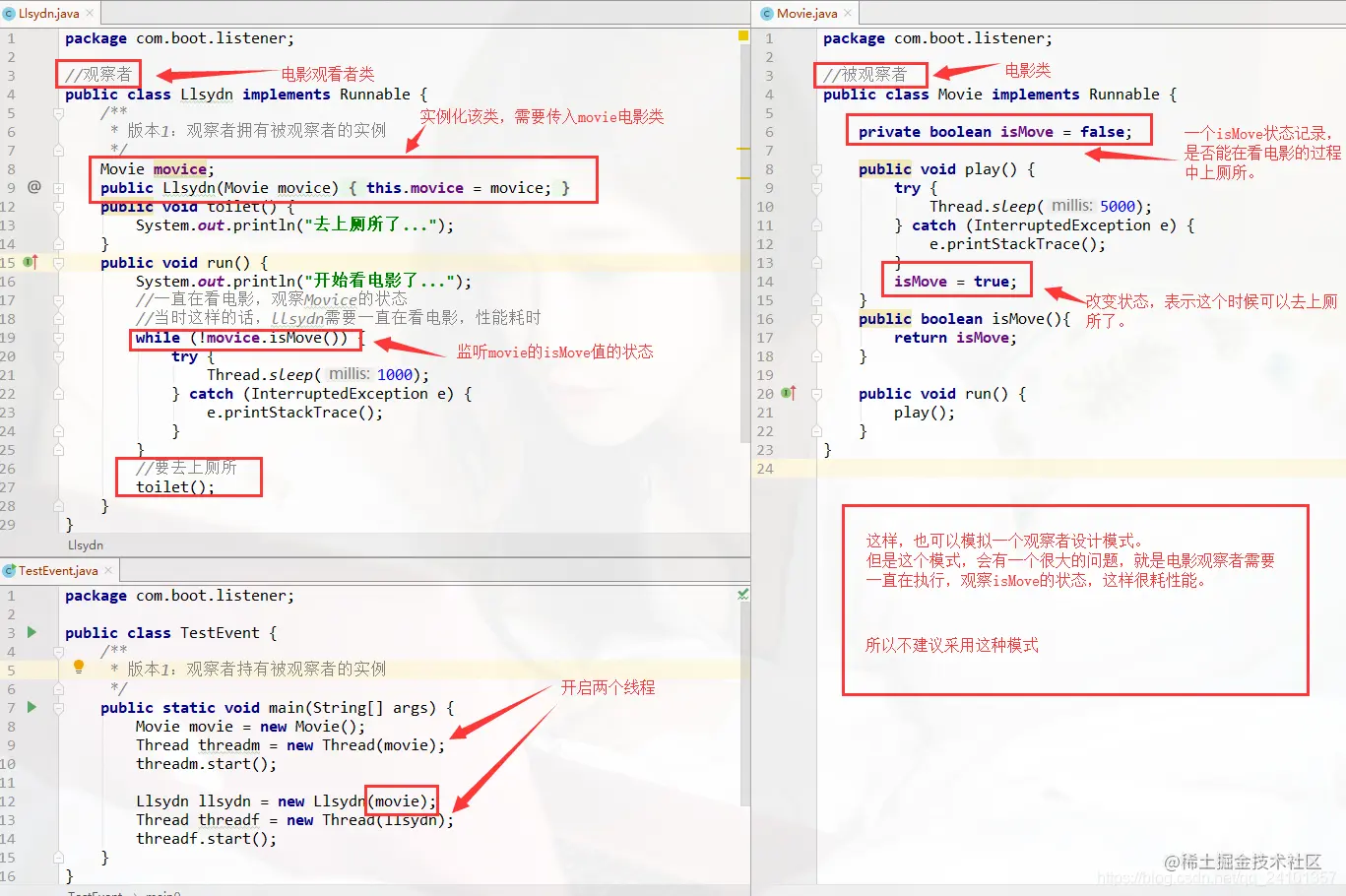Click '//观察者' comment in Llsydn.java
The image size is (1346, 896).
(98, 74)
